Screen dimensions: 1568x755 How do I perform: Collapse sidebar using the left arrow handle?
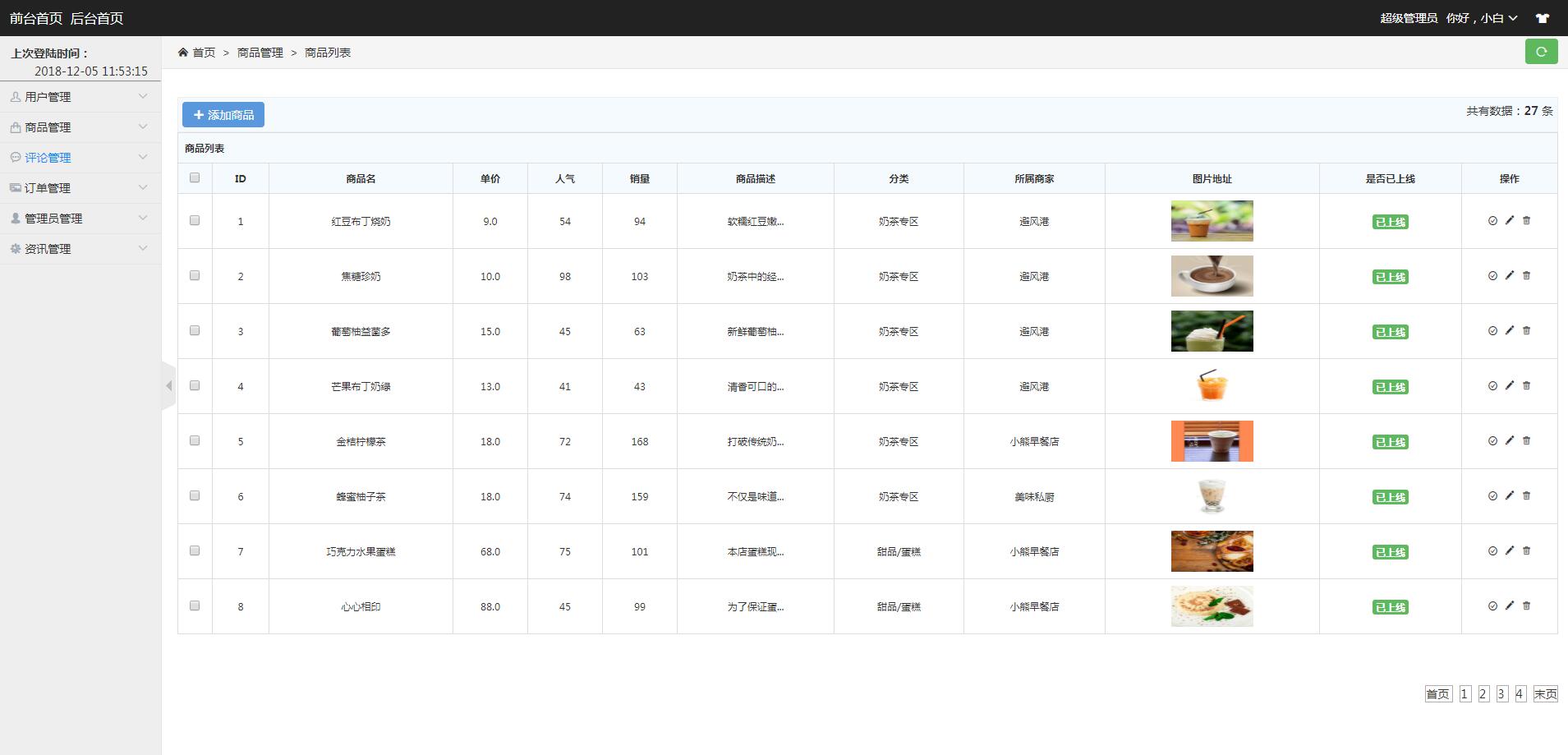click(x=169, y=385)
